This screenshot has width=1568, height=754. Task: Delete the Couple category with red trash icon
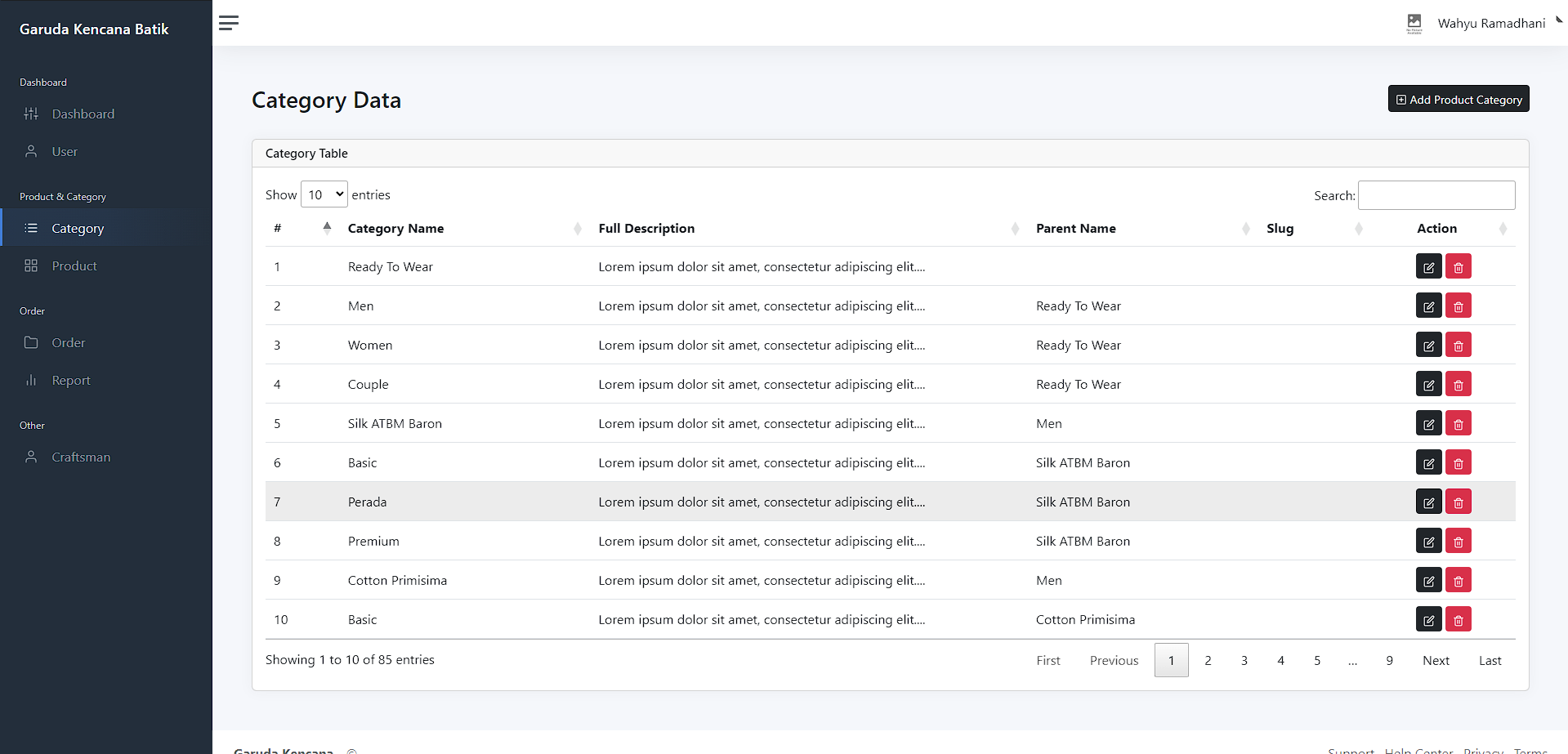click(x=1458, y=385)
